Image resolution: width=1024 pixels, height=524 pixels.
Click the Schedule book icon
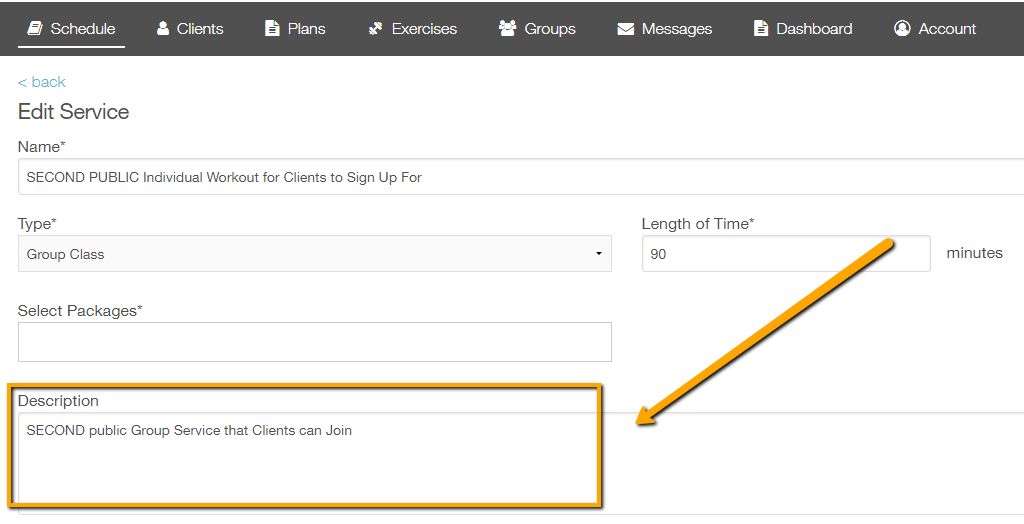click(x=35, y=28)
